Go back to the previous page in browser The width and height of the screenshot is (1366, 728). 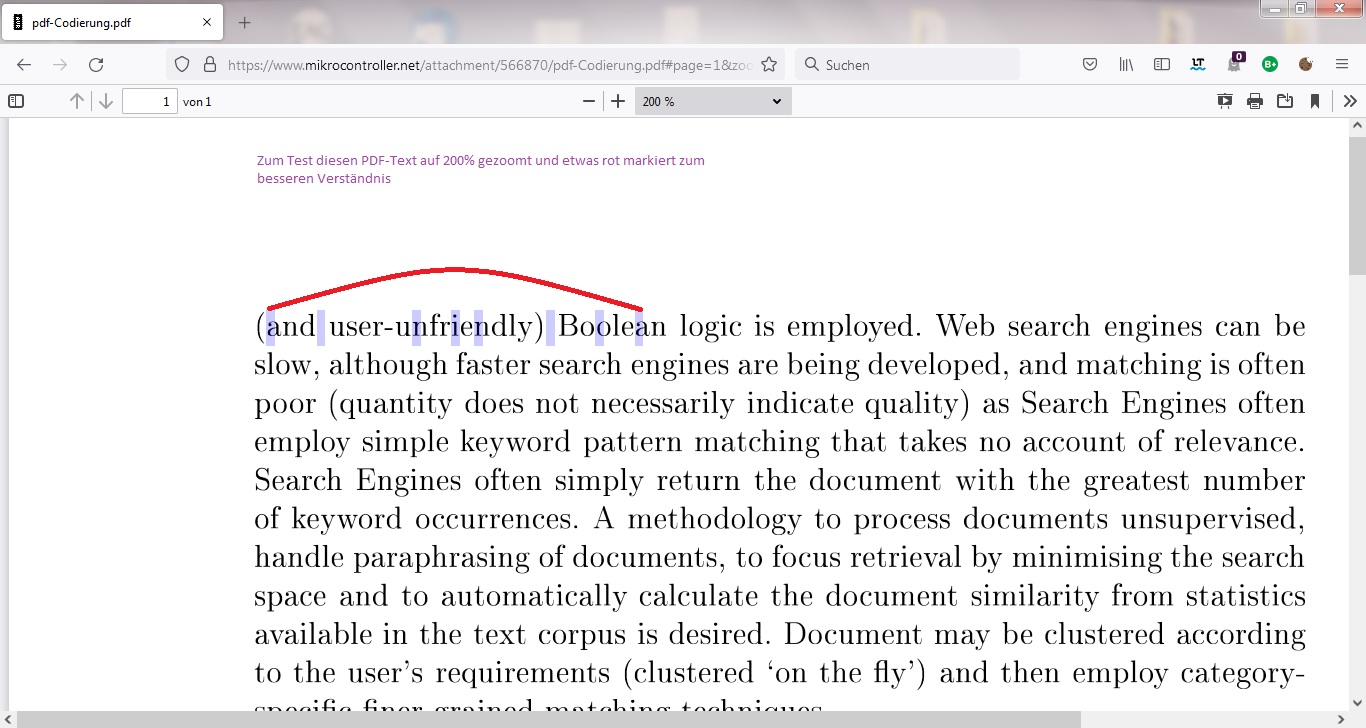coord(24,64)
